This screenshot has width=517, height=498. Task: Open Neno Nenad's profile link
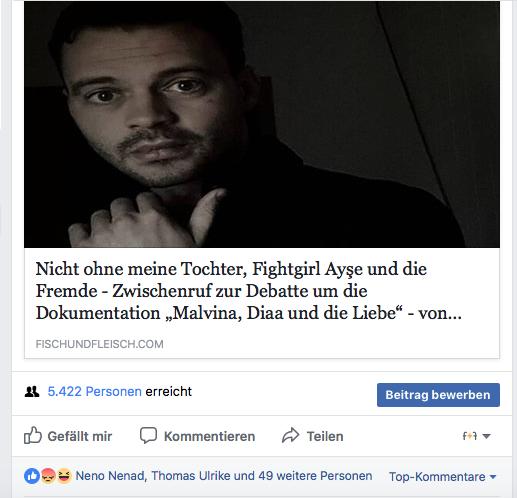pos(111,476)
